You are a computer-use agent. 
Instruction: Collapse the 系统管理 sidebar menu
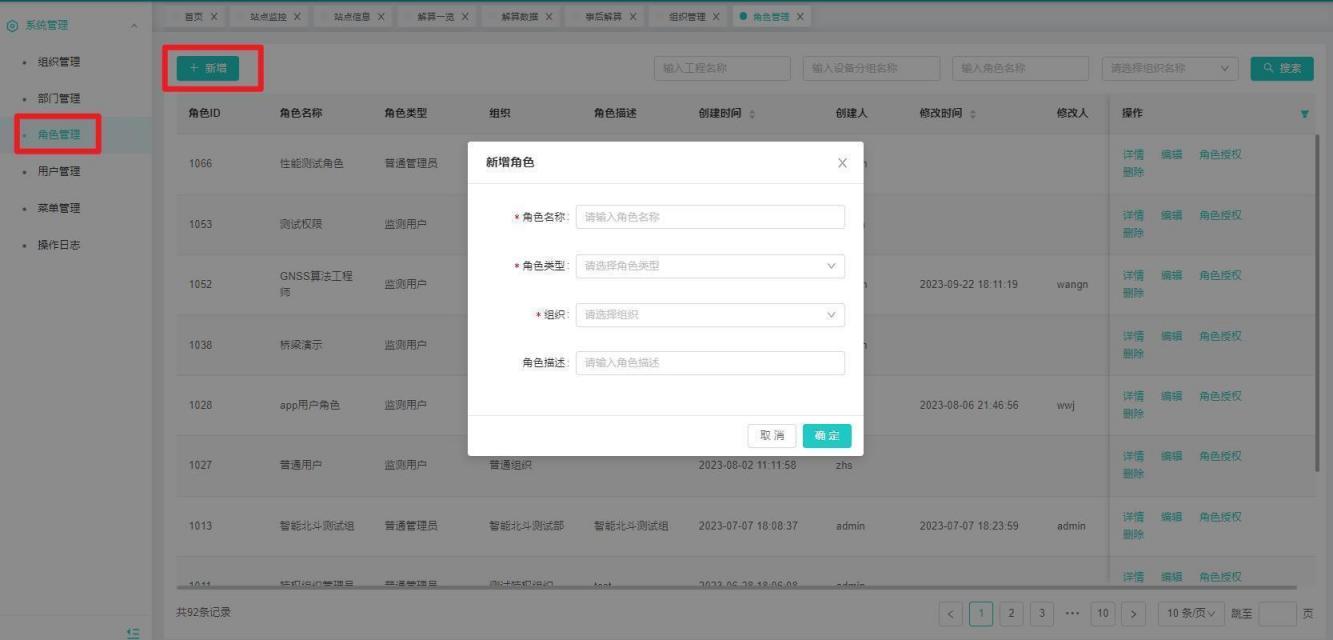click(135, 25)
